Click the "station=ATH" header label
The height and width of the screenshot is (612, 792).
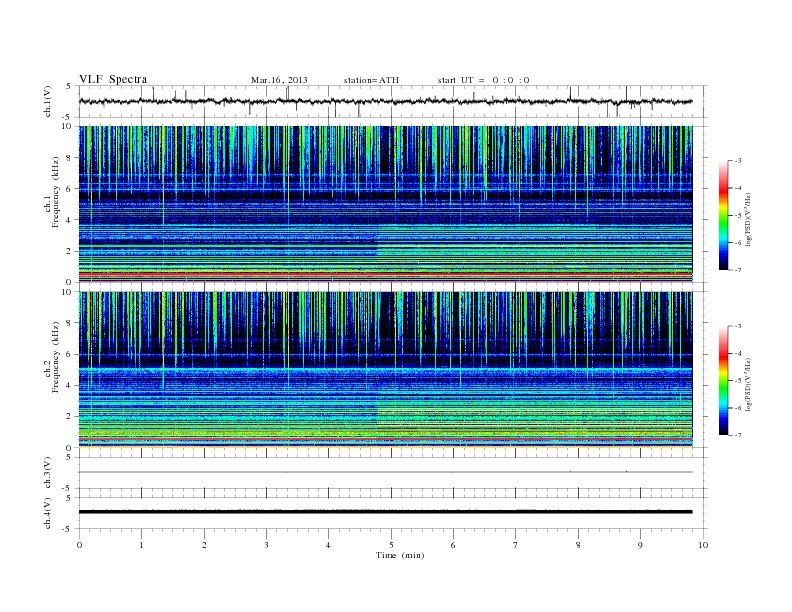pos(371,80)
